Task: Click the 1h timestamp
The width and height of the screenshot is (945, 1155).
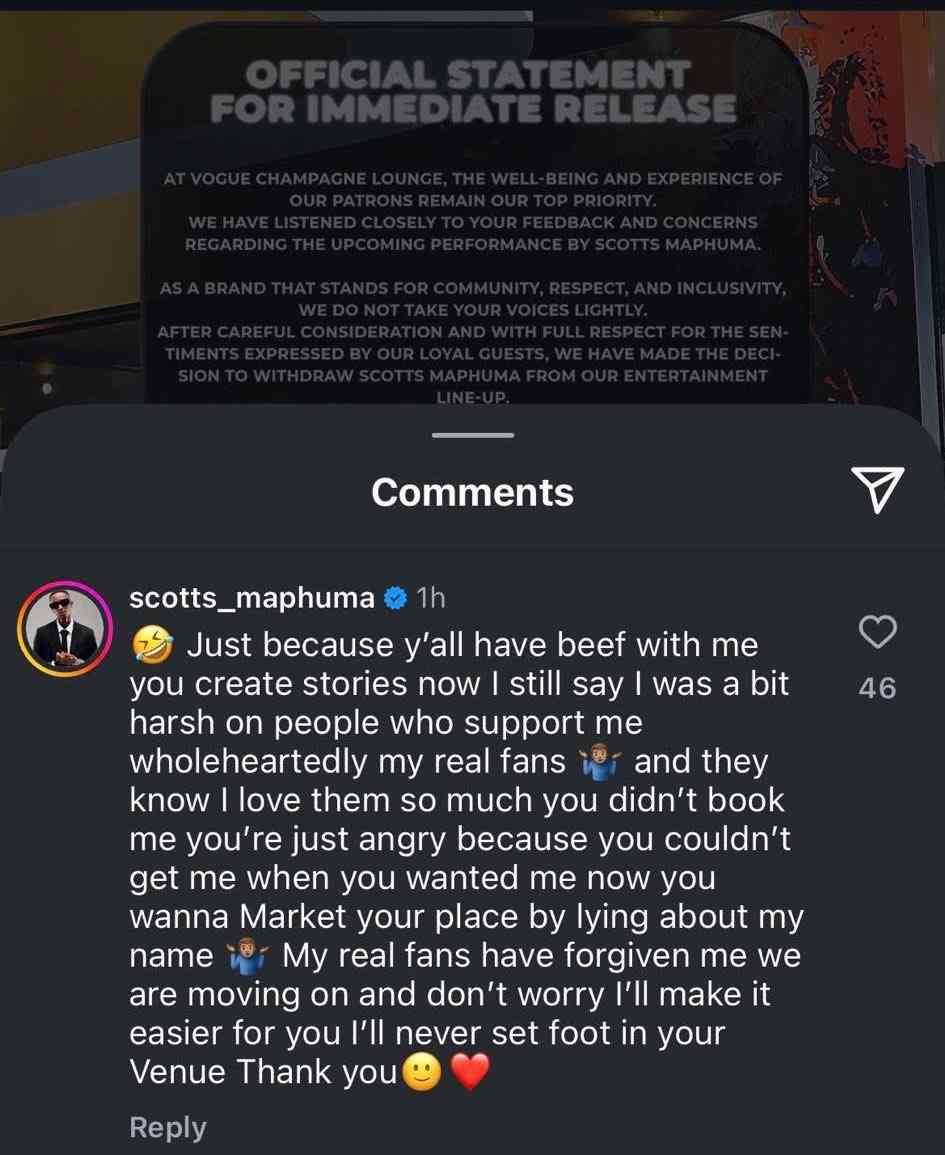Action: [431, 597]
